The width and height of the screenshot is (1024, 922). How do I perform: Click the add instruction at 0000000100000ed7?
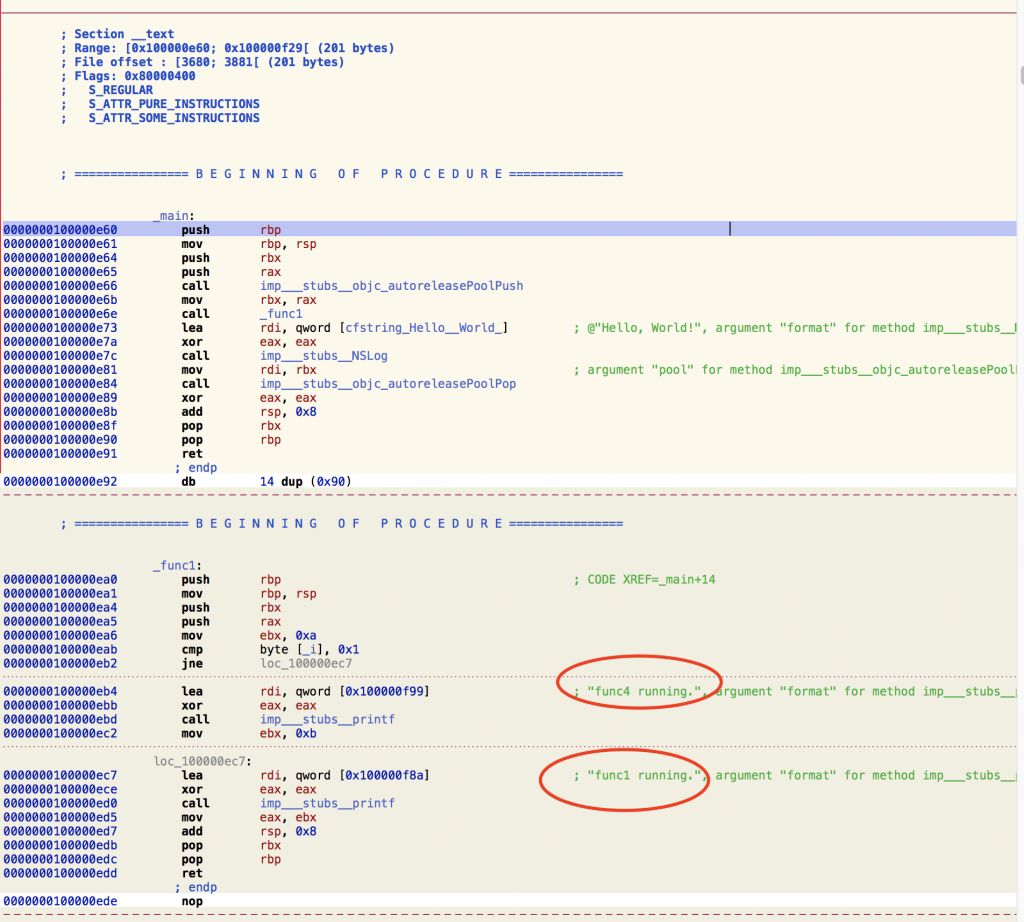[192, 831]
